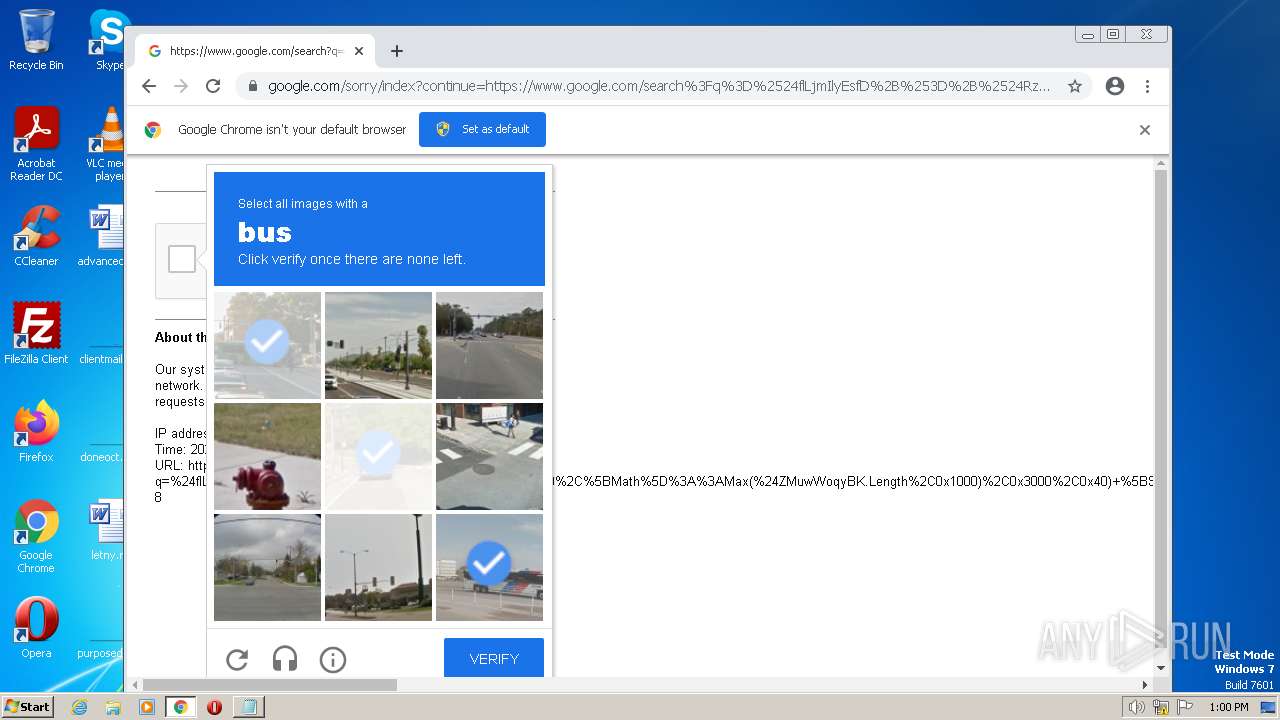Open Internet Explorer from taskbar
1280x720 pixels.
coord(80,707)
